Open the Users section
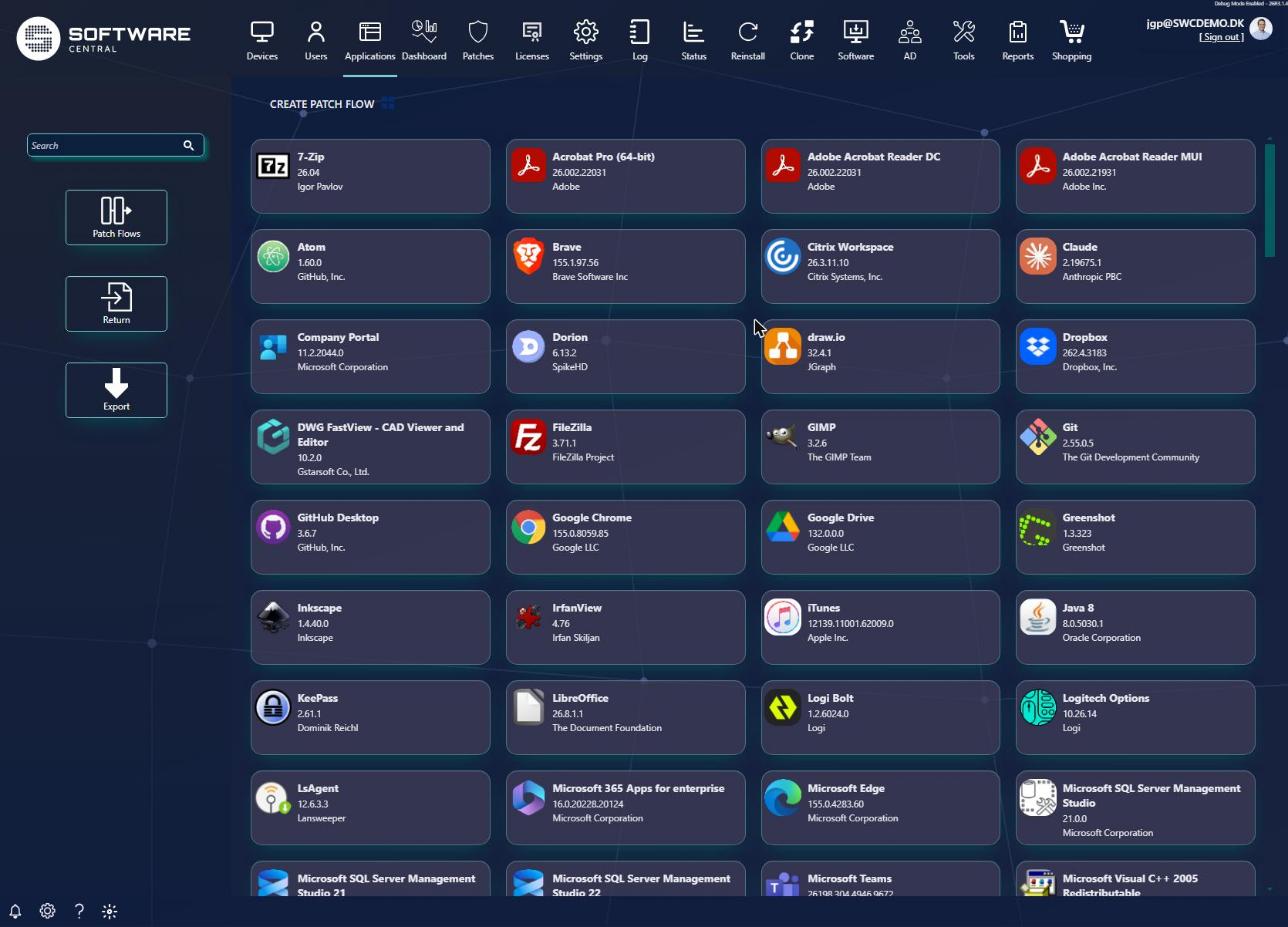The image size is (1288, 927). 316,41
